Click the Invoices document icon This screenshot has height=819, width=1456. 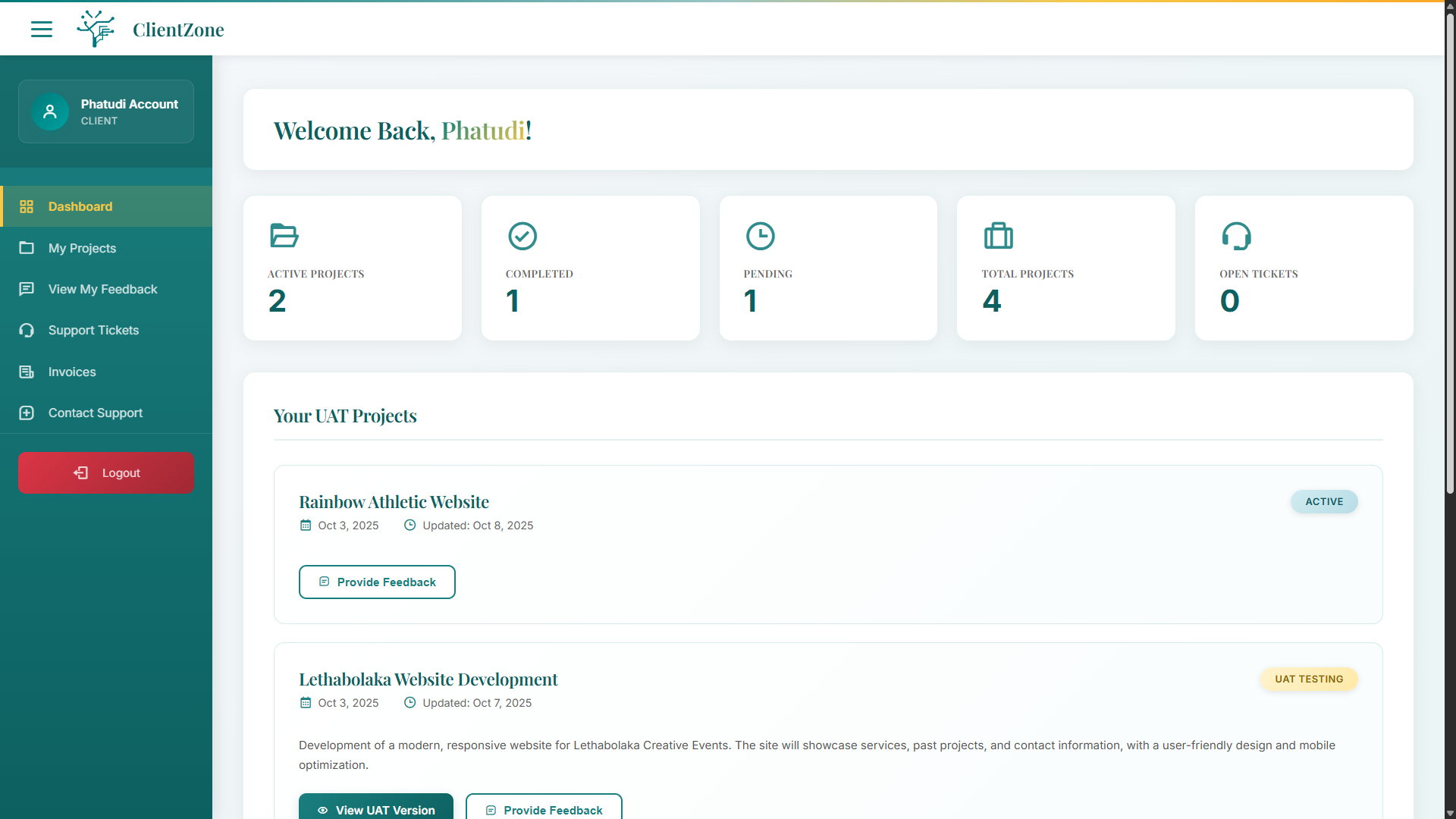point(27,372)
